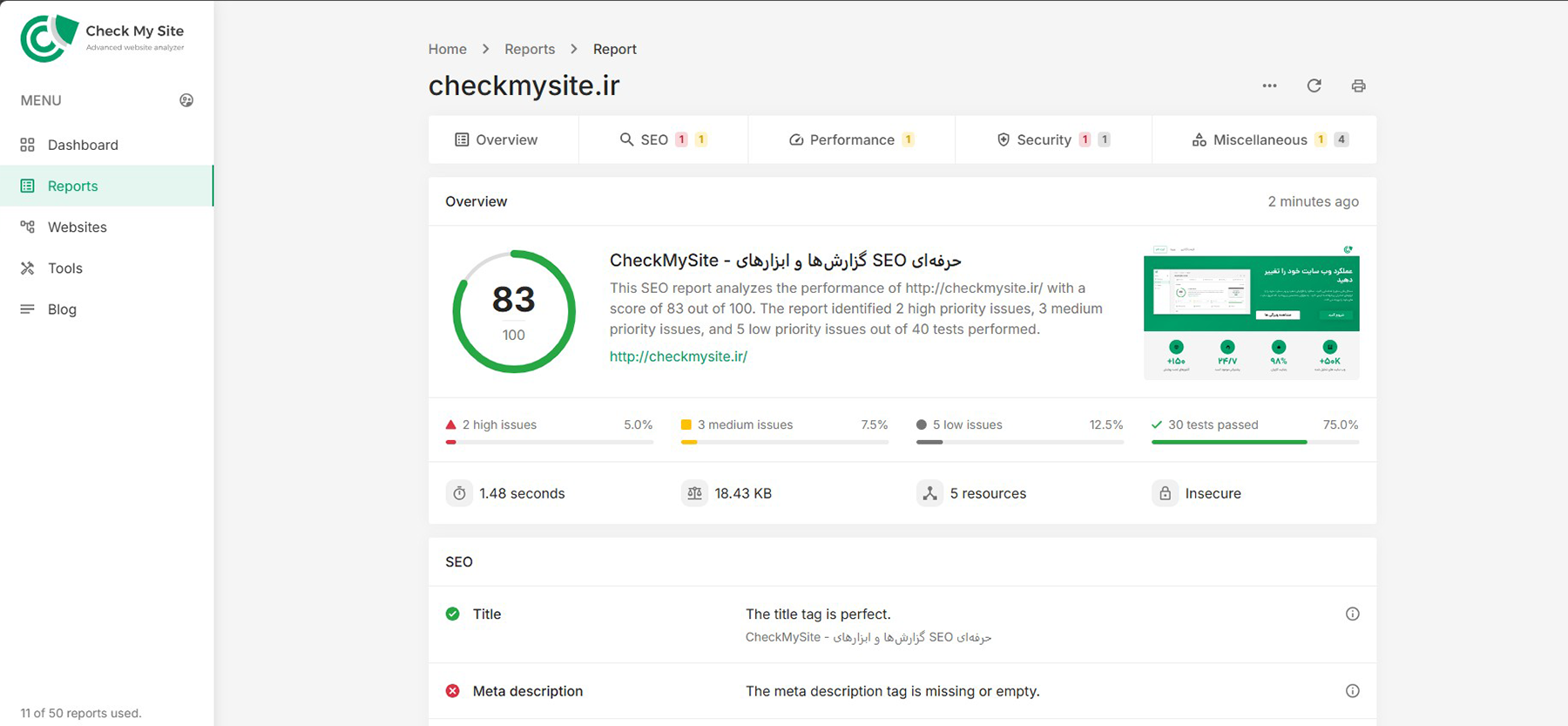Click the medium issues progress bar
This screenshot has width=1568, height=726.
click(x=784, y=442)
